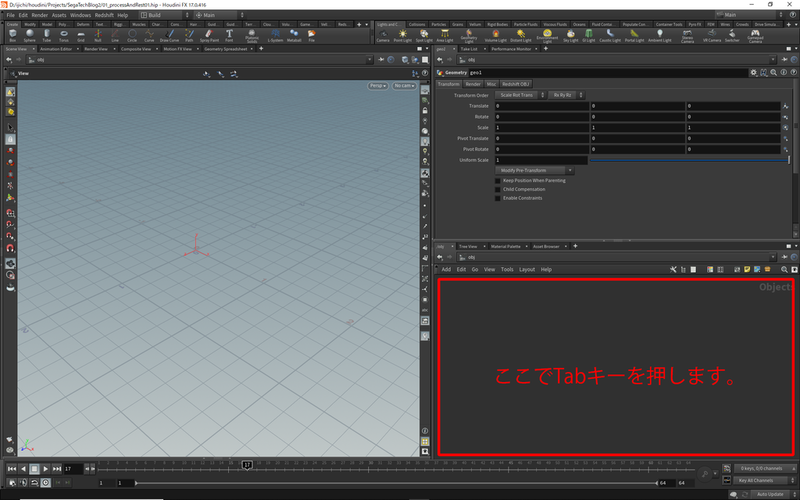
Task: Click the playback range slider bar
Action: tap(396, 483)
